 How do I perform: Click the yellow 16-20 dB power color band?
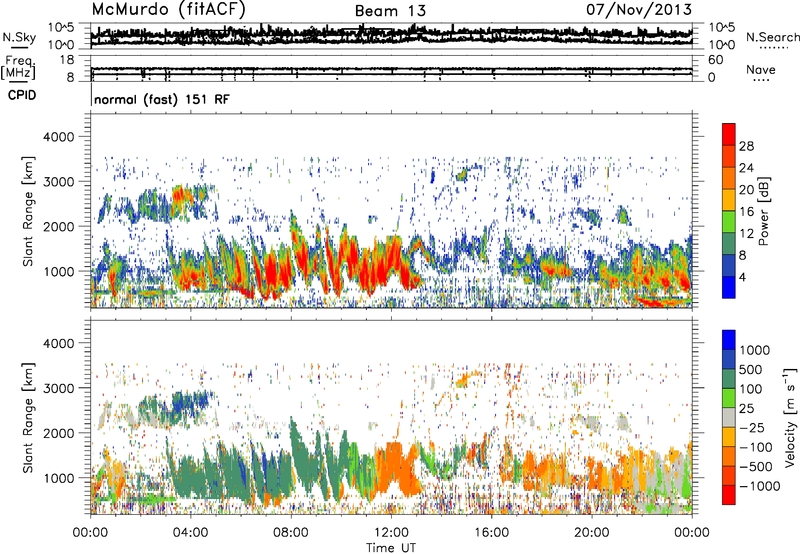tap(729, 199)
